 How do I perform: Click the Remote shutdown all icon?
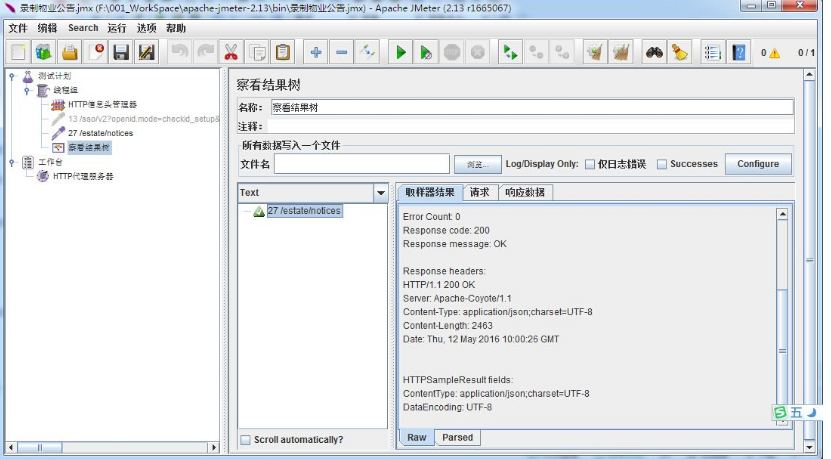tap(562, 52)
